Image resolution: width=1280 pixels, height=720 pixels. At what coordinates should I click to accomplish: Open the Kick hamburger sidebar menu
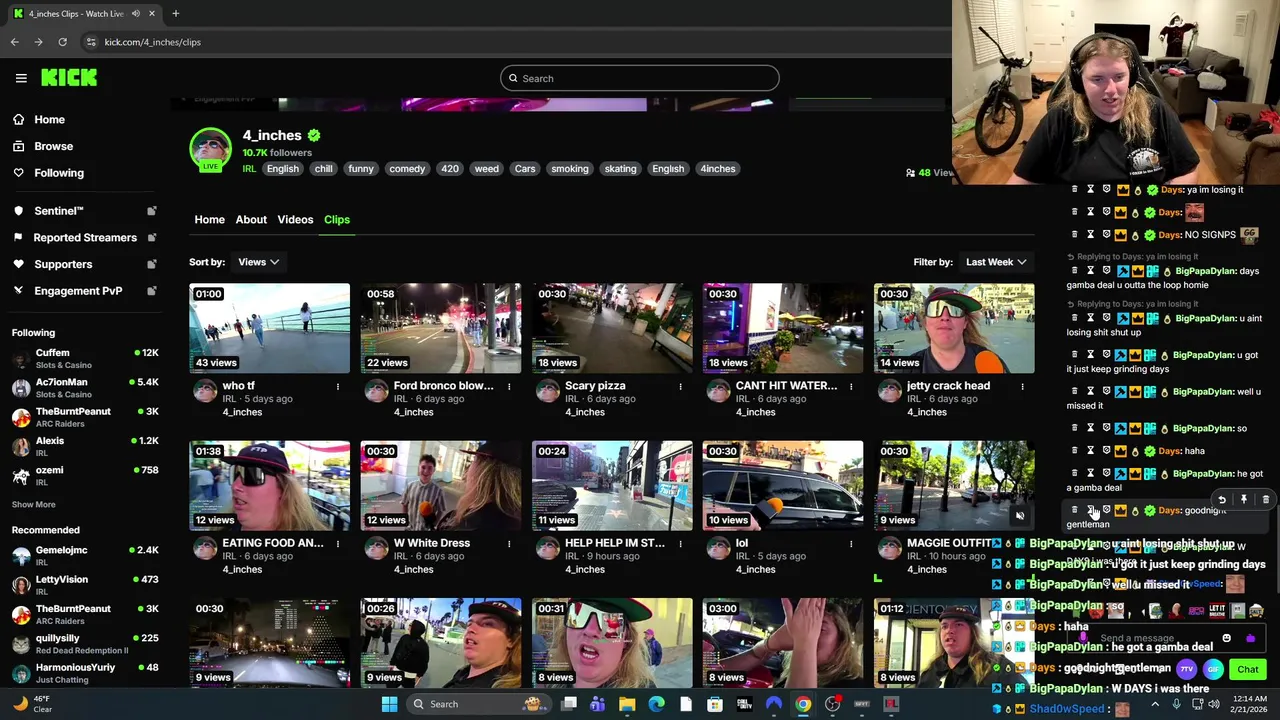click(x=21, y=78)
